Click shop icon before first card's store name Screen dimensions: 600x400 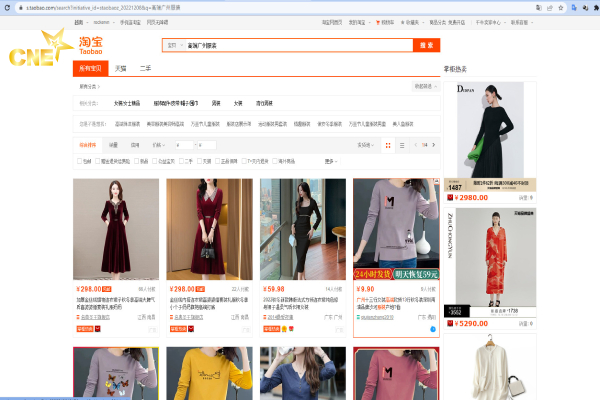(x=78, y=317)
